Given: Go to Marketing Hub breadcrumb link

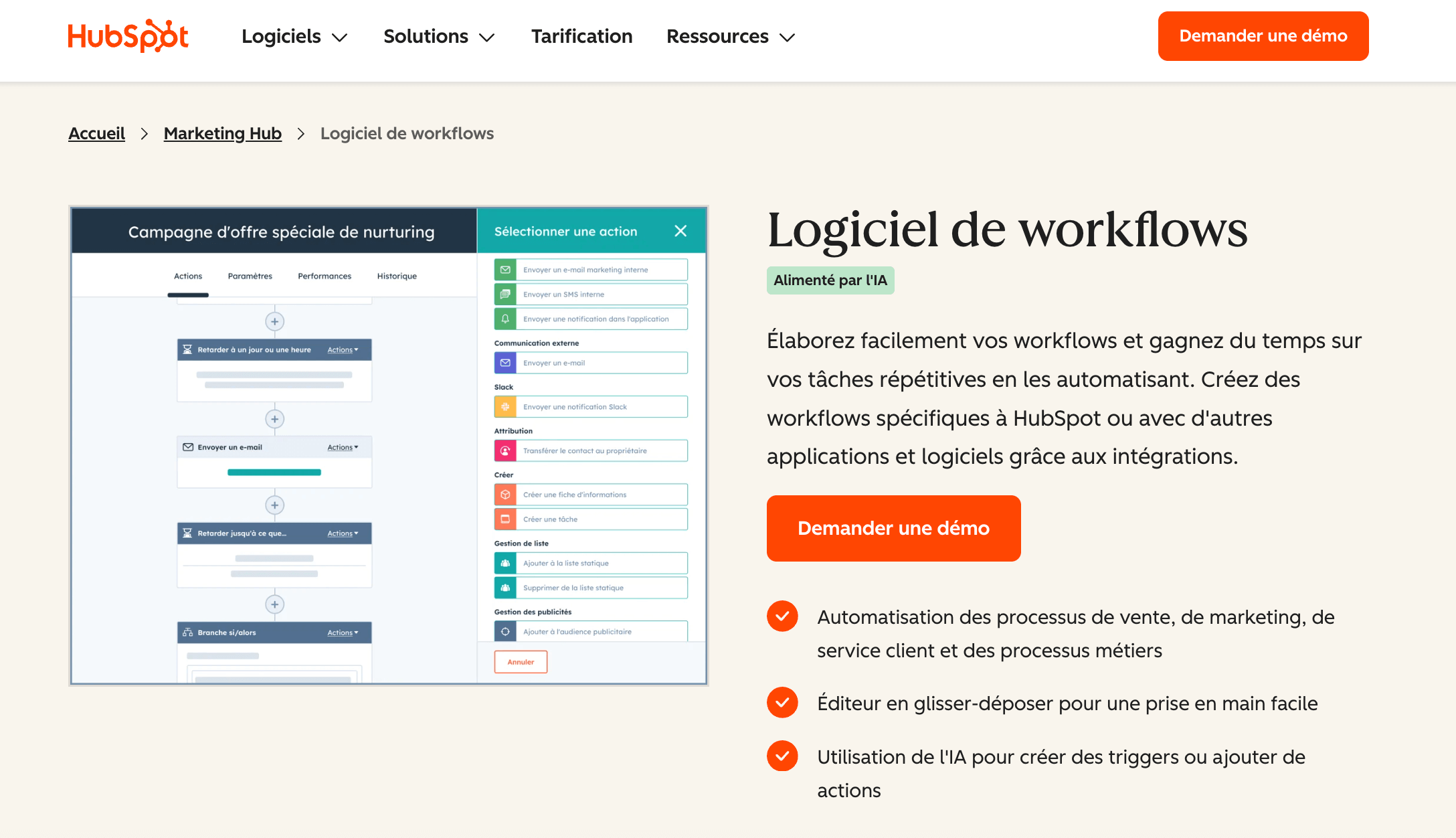Looking at the screenshot, I should 222,133.
